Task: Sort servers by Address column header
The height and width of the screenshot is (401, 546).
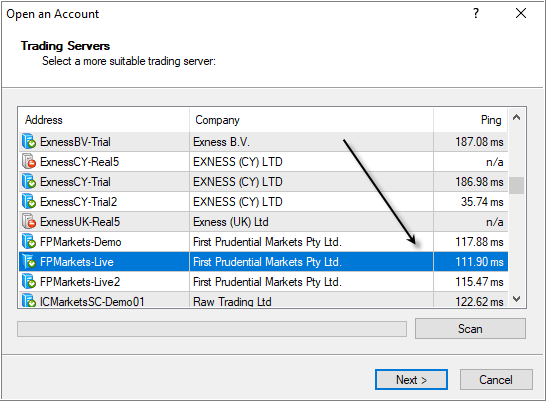Action: [104, 120]
